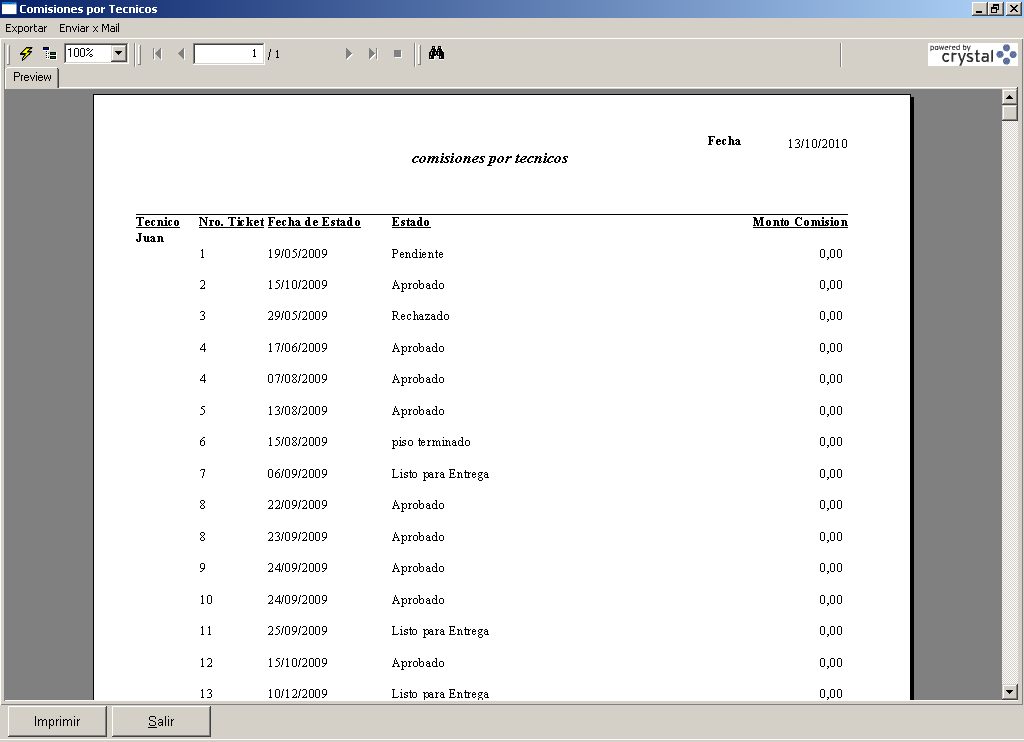Click 0,00 amount on Pendiente row
The height and width of the screenshot is (742, 1024).
(x=831, y=254)
